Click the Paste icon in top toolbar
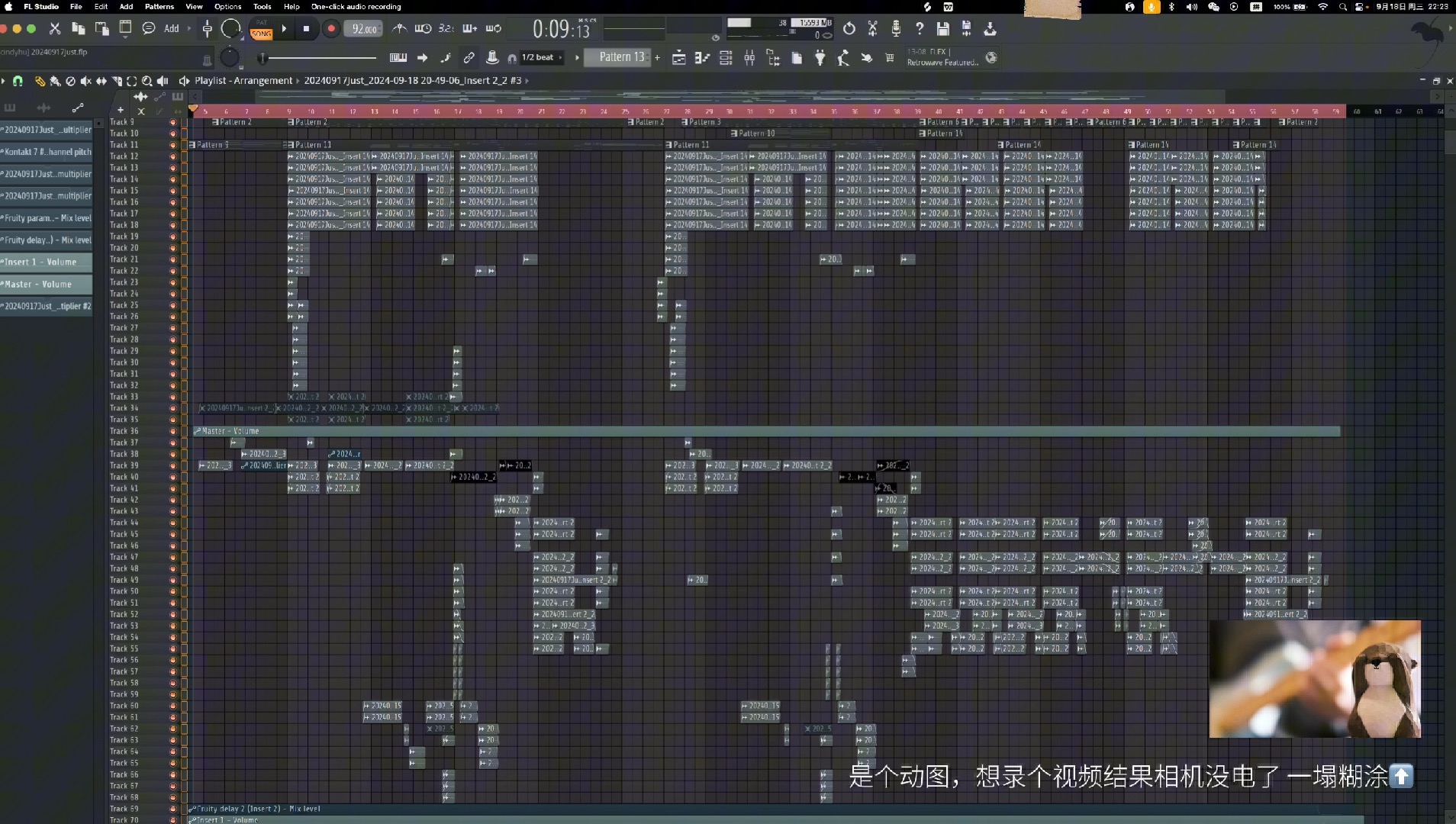 (x=101, y=29)
